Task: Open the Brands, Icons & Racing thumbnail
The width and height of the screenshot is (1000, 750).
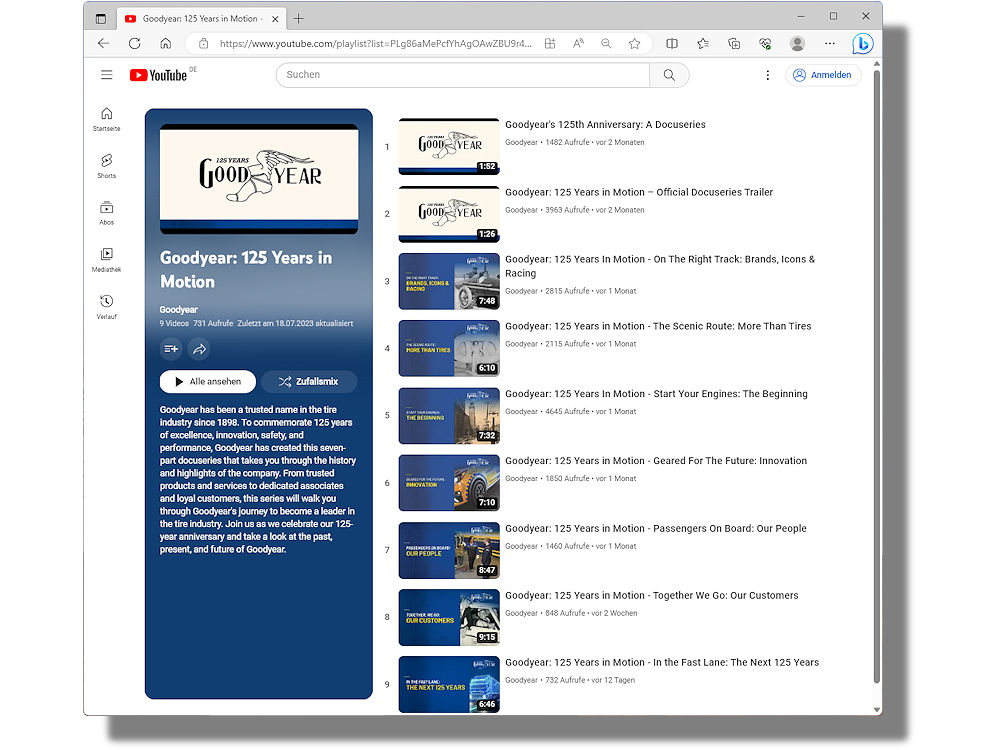Action: [449, 281]
